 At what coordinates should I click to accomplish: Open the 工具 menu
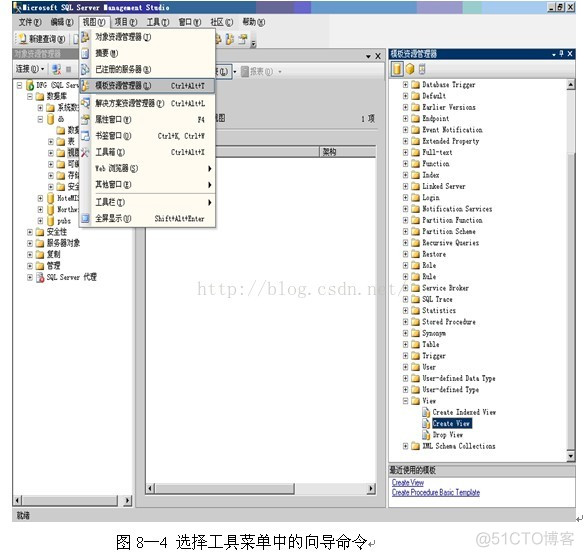pos(158,22)
